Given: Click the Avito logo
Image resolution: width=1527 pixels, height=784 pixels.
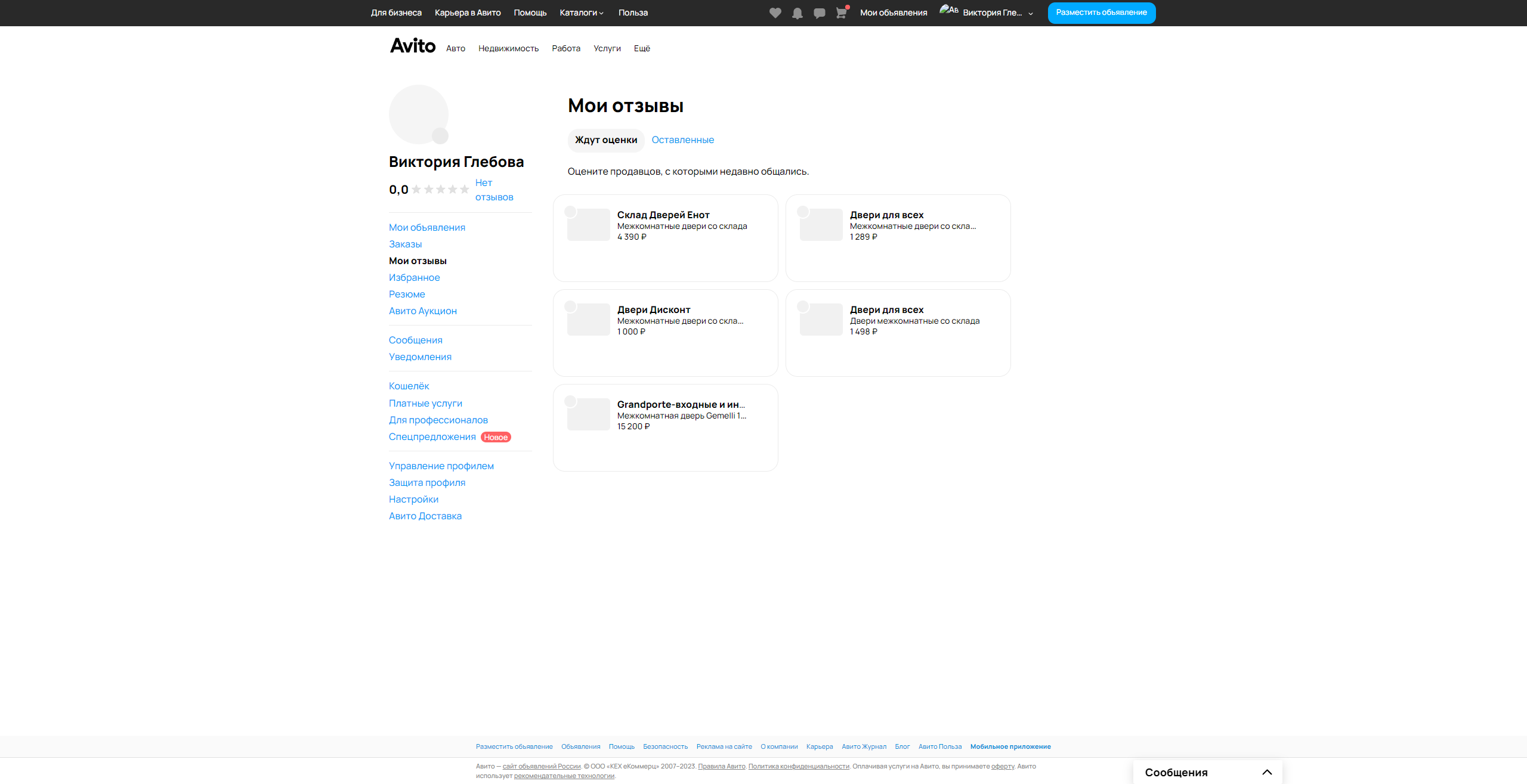Looking at the screenshot, I should [x=412, y=46].
